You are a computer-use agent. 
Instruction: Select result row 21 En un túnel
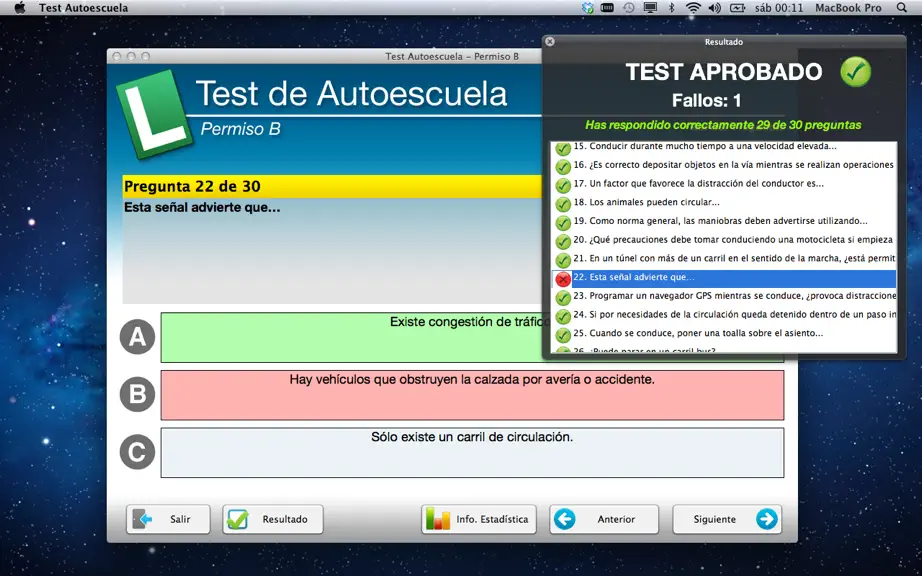(x=724, y=259)
